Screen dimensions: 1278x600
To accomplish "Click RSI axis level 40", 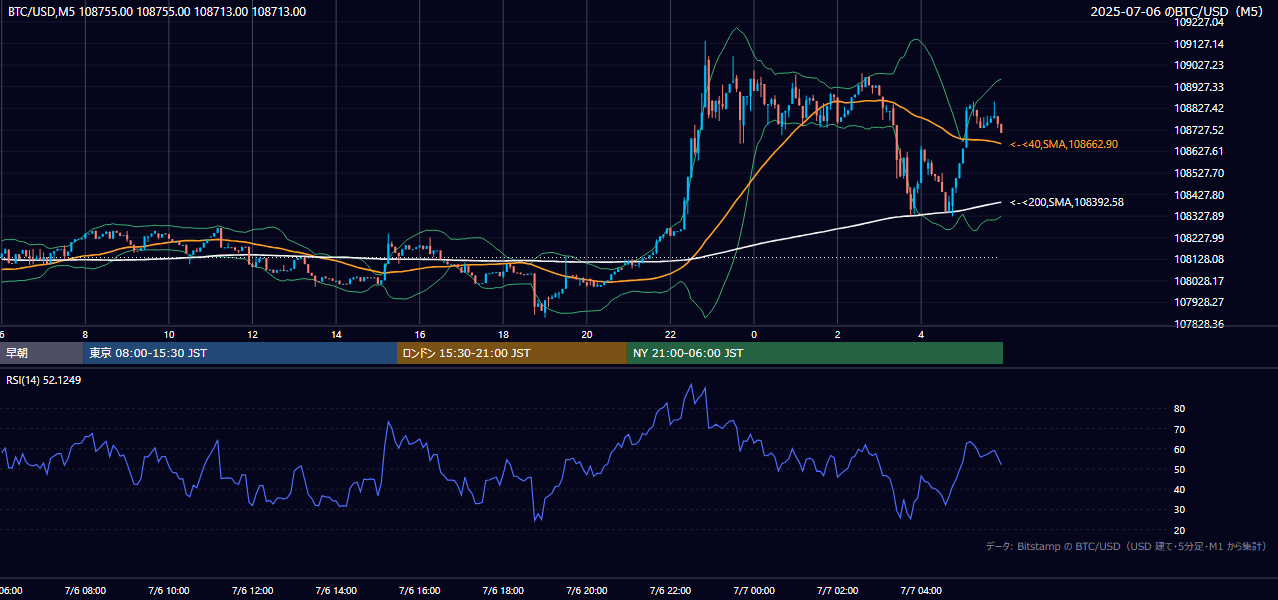I will pos(1180,490).
